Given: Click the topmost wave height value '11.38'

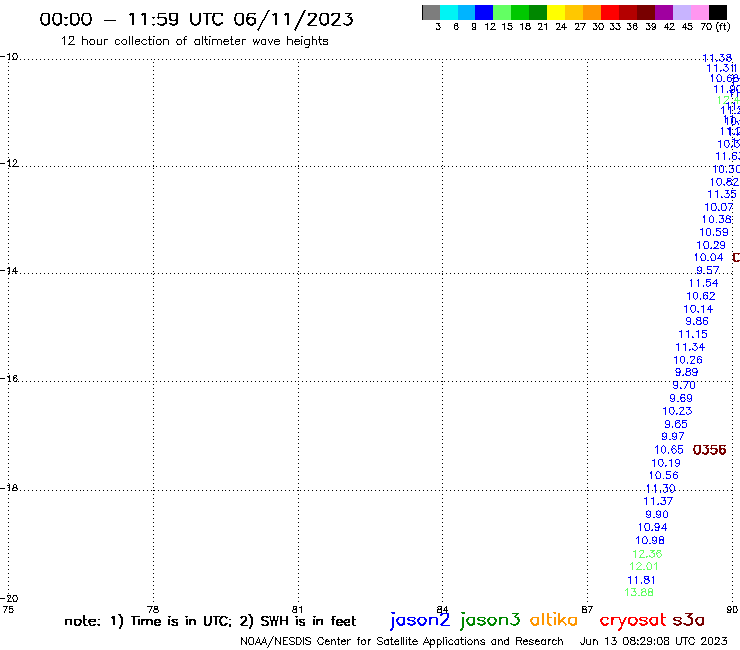Looking at the screenshot, I should click(717, 58).
